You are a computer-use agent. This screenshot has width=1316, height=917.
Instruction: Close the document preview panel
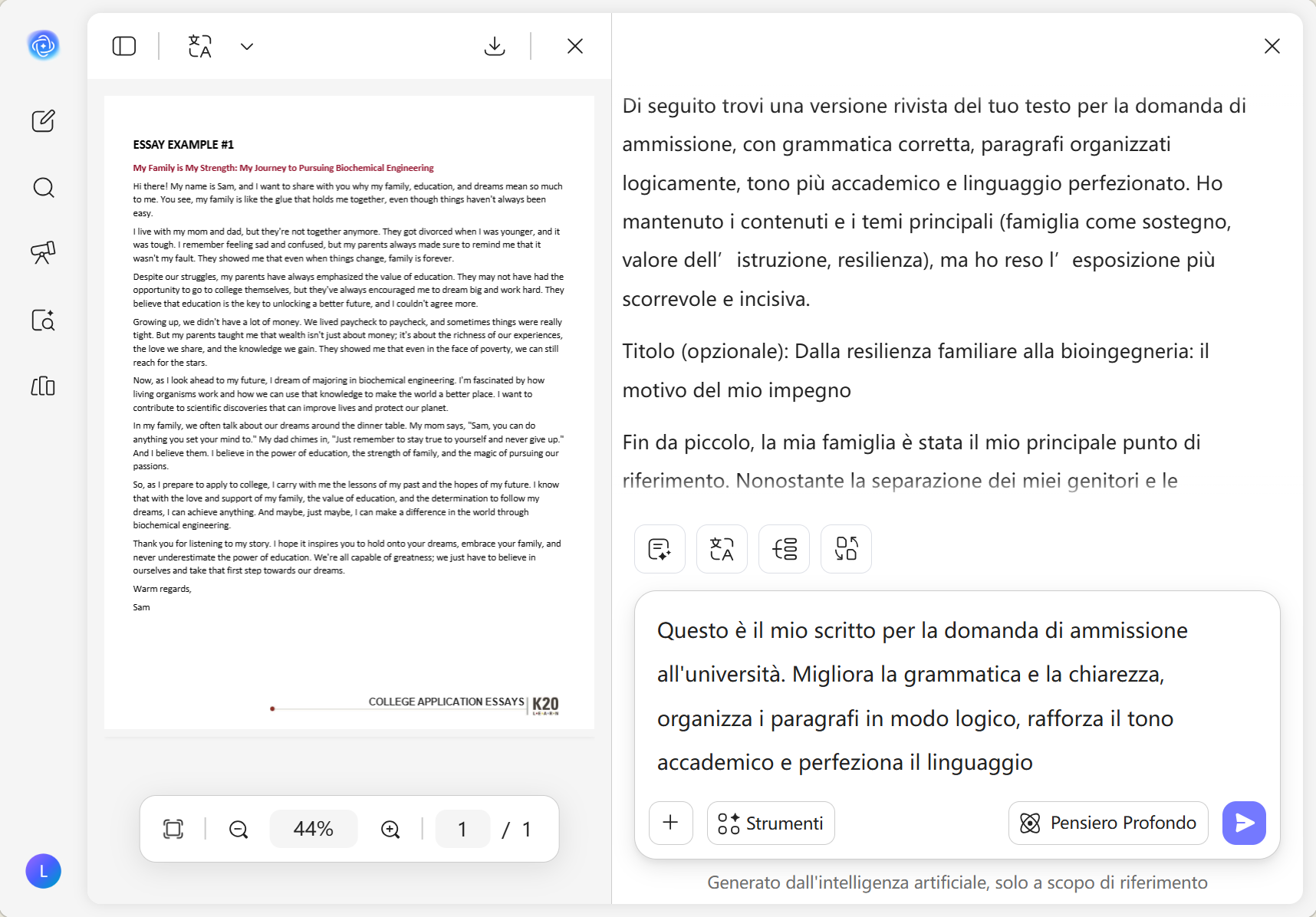point(575,46)
